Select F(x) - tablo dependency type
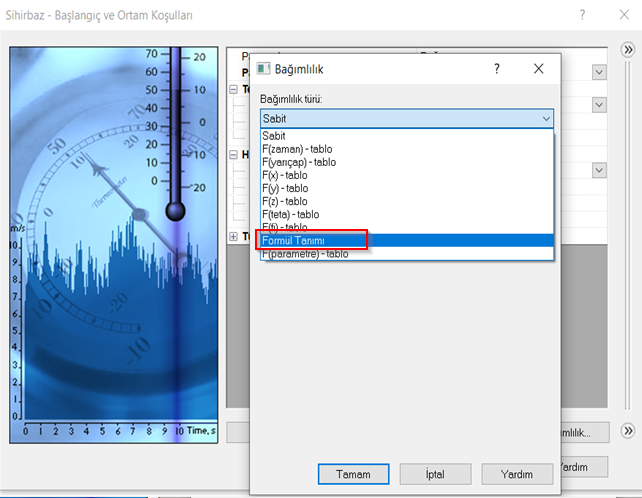Viewport: 642px width, 498px height. 292,174
